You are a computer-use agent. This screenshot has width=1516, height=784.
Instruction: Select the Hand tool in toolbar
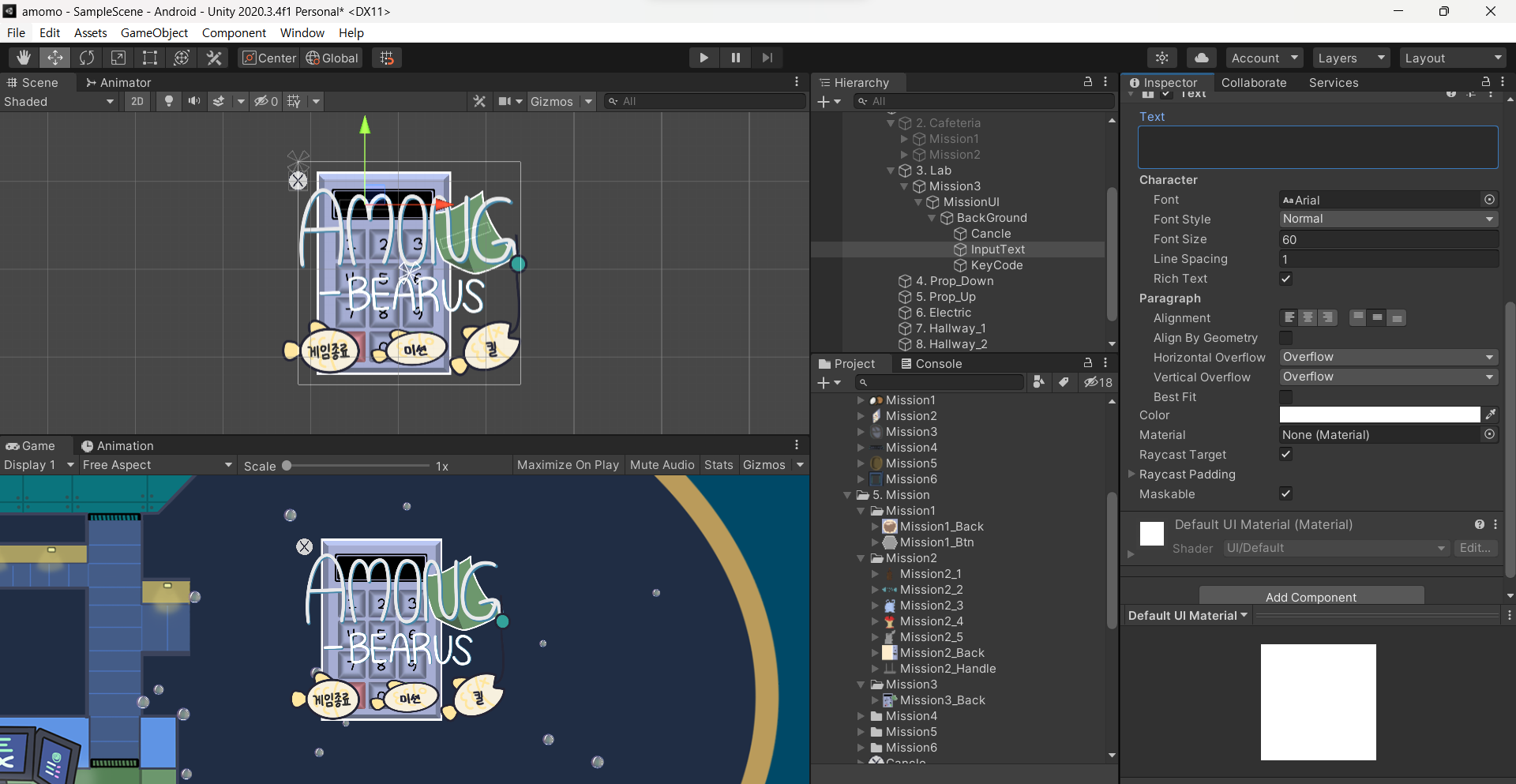24,58
